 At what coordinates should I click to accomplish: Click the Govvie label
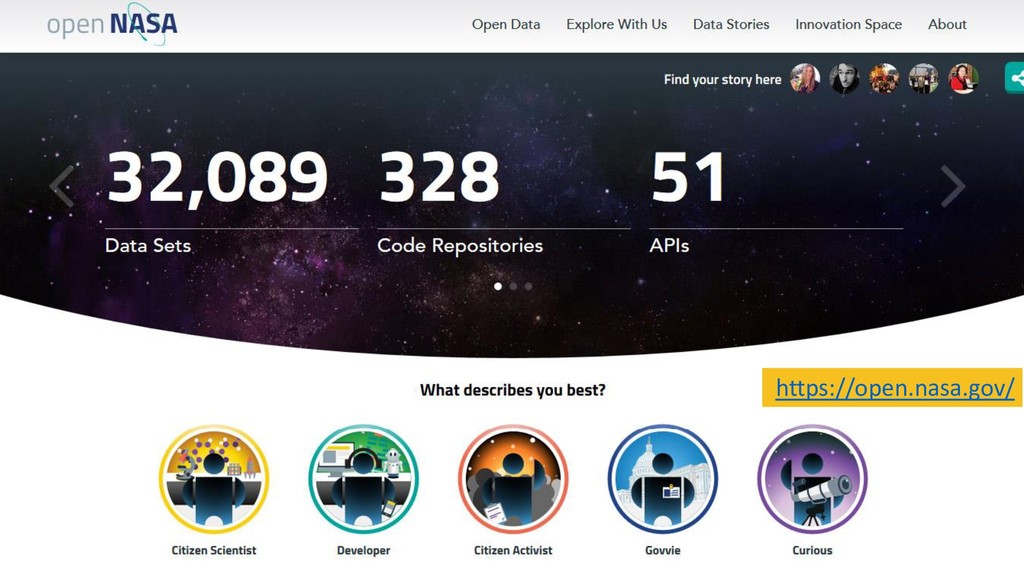(663, 551)
